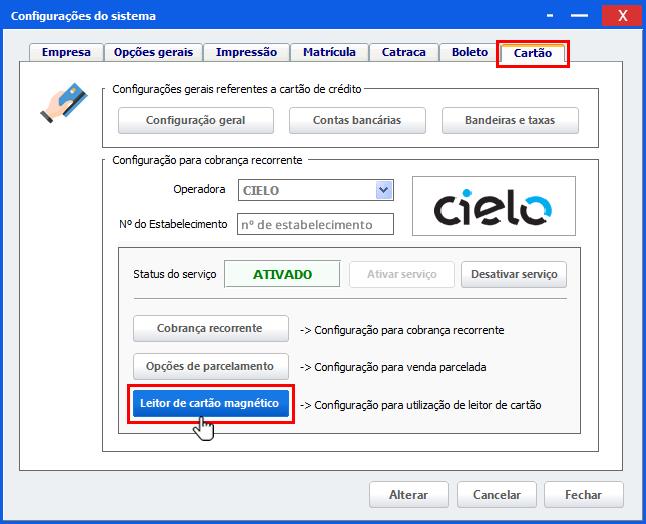Screen dimensions: 646x524
Task: Click Opções de parcelamento button
Action: pos(211,366)
